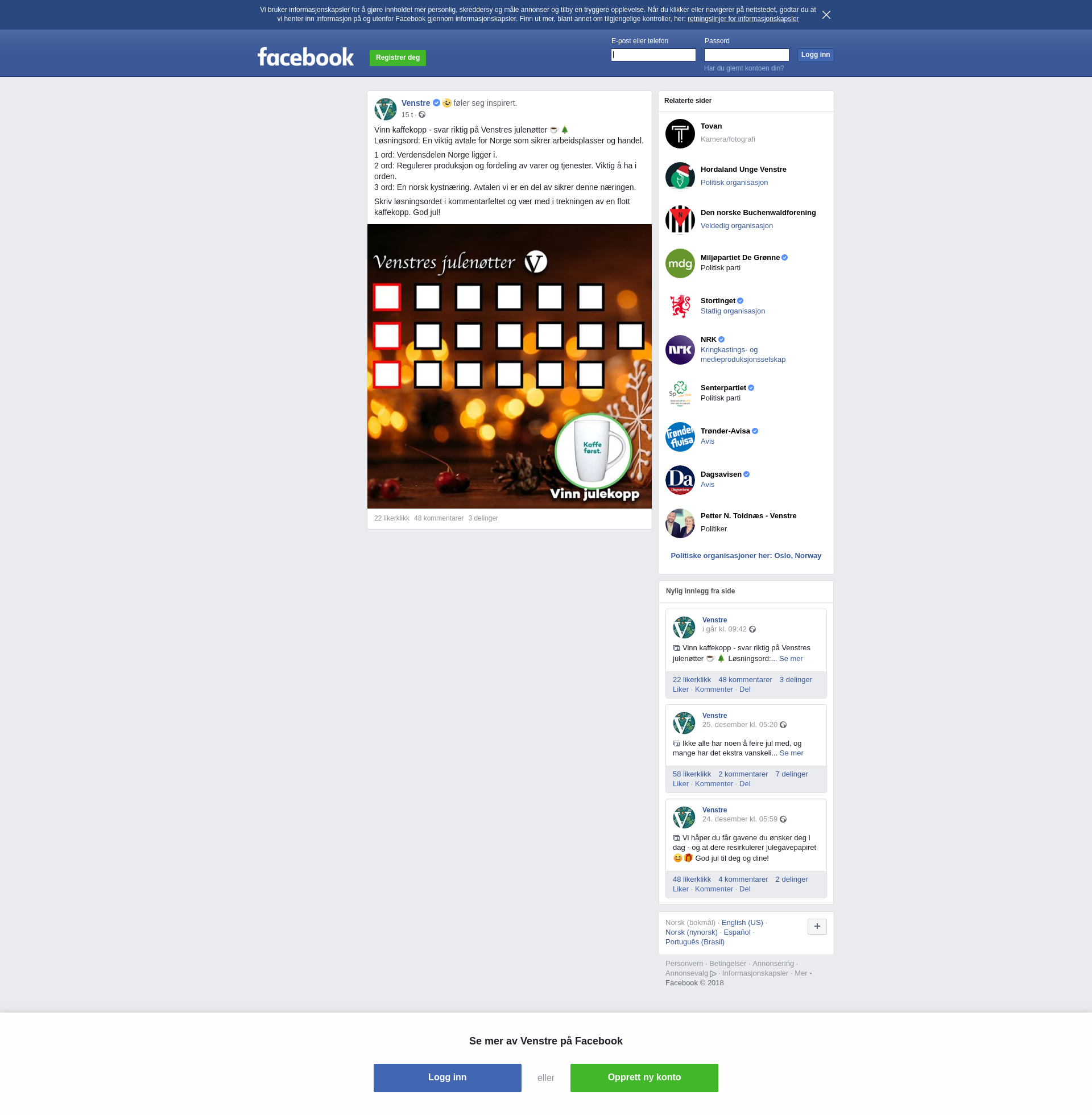This screenshot has width=1092, height=1115.
Task: Click the public globe icon next to 15 t
Action: coord(422,115)
